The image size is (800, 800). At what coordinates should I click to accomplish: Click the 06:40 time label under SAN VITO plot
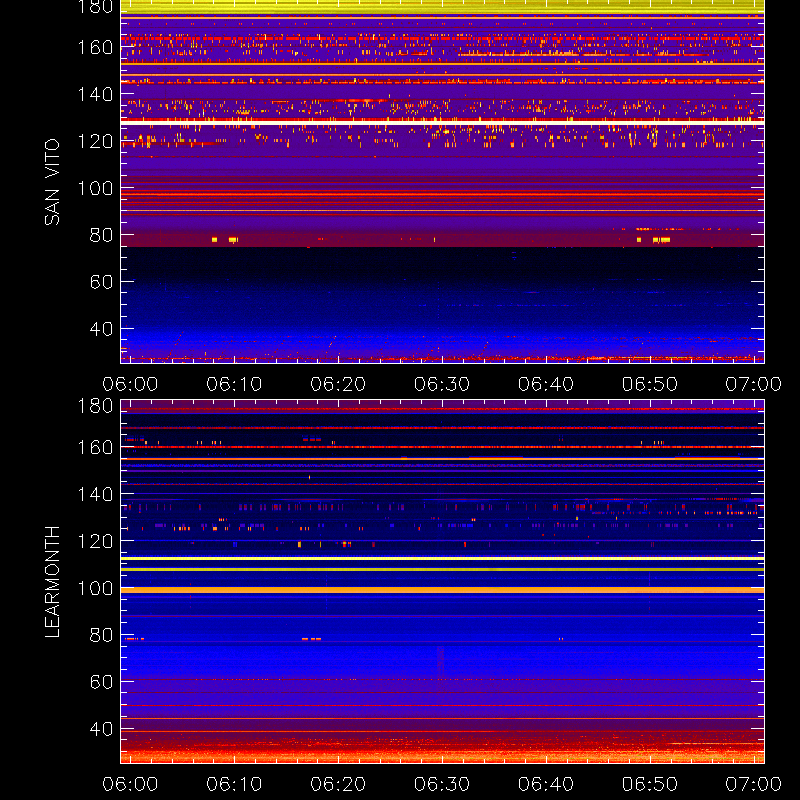click(x=546, y=384)
